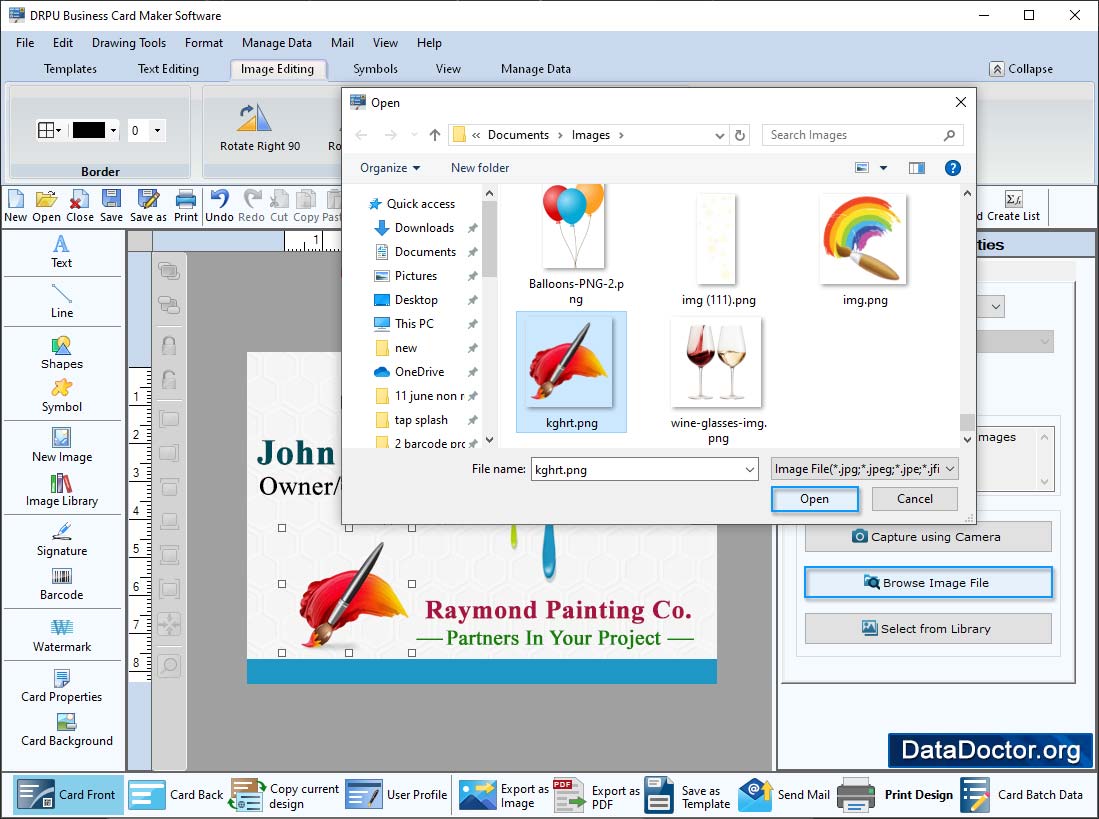
Task: Click the Open button in dialog
Action: pos(814,499)
